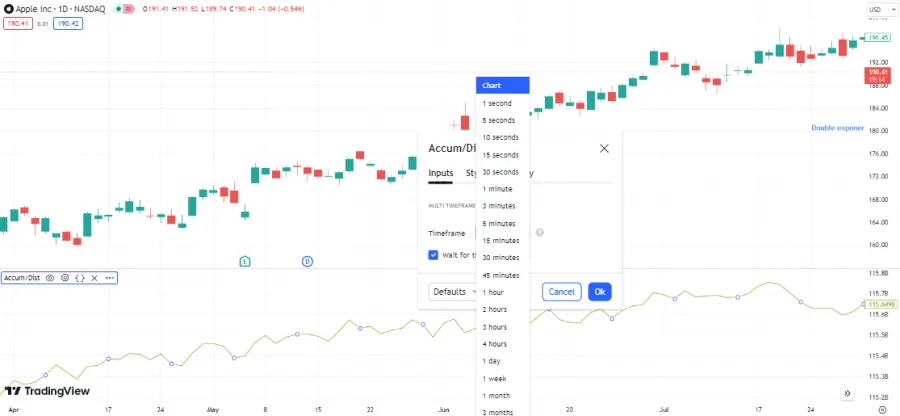This screenshot has width=900, height=416.
Task: Click the Accum/Dist indicator legend label
Action: [x=22, y=278]
